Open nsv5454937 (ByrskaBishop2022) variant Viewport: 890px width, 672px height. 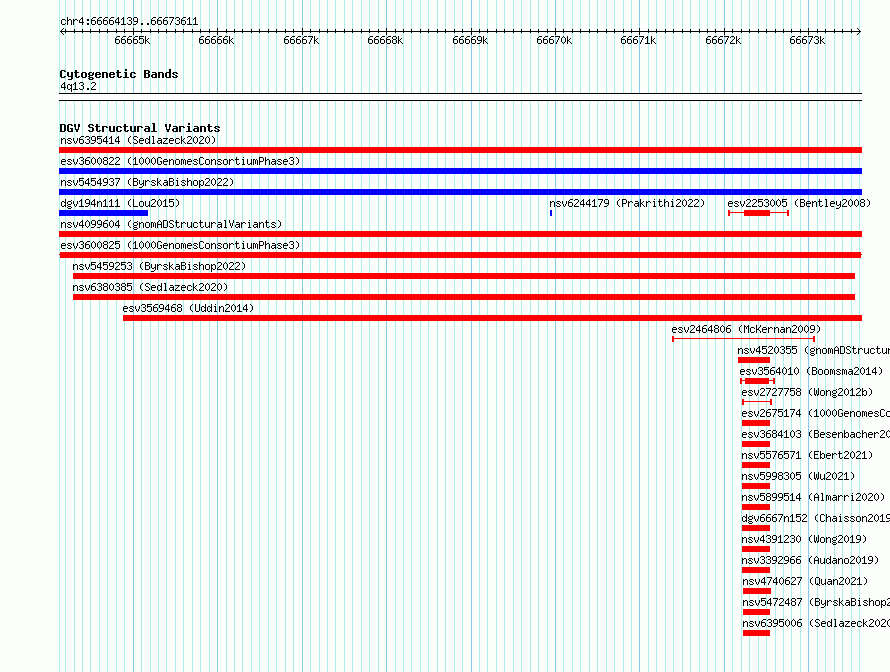147,182
